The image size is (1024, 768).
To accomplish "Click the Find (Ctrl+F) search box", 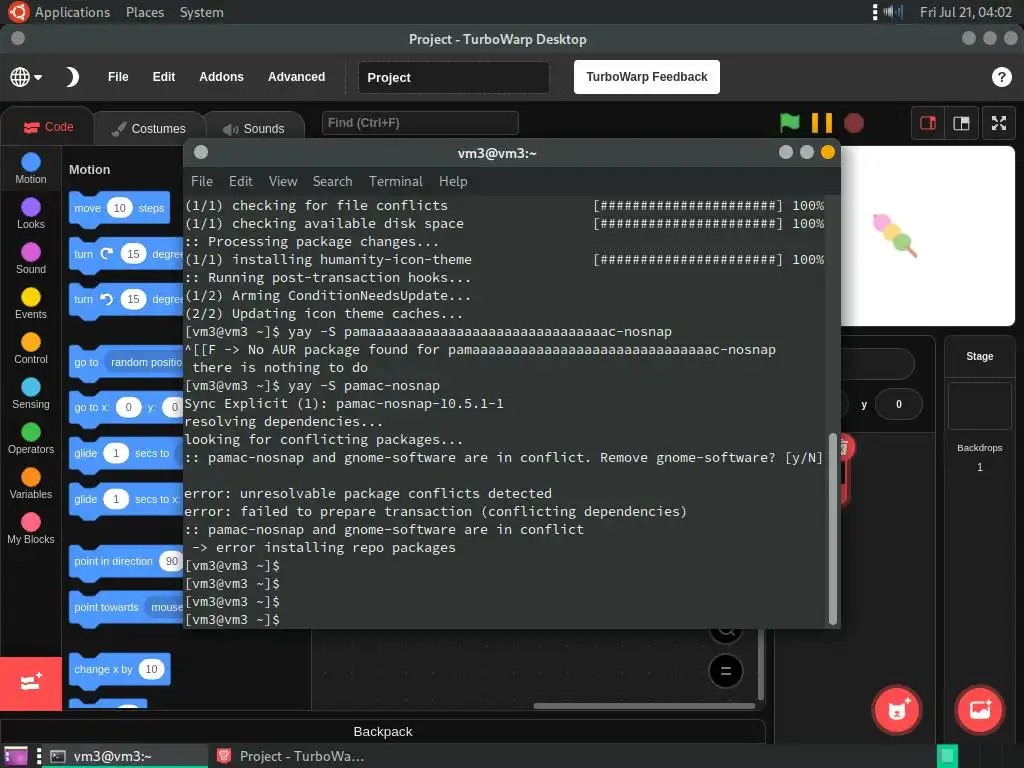I will (420, 123).
